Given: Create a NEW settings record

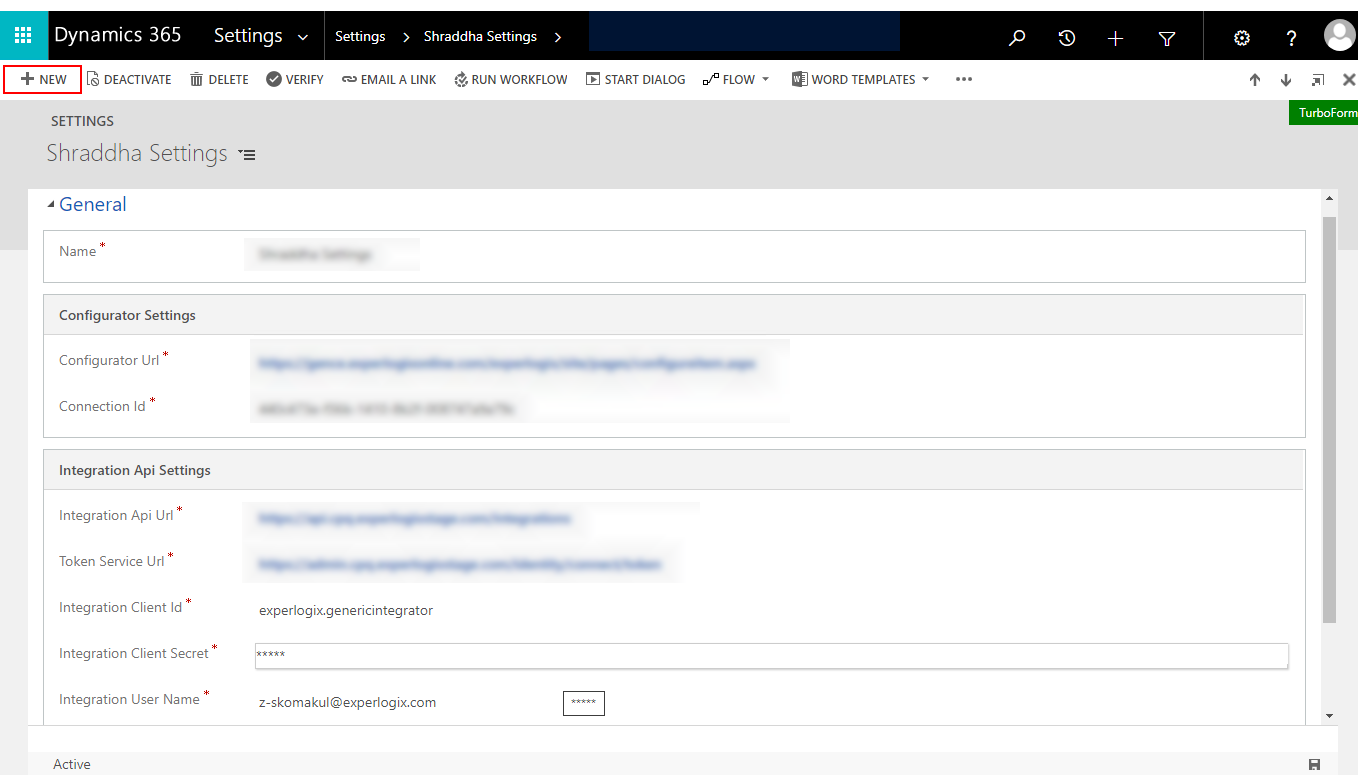Looking at the screenshot, I should tap(43, 79).
